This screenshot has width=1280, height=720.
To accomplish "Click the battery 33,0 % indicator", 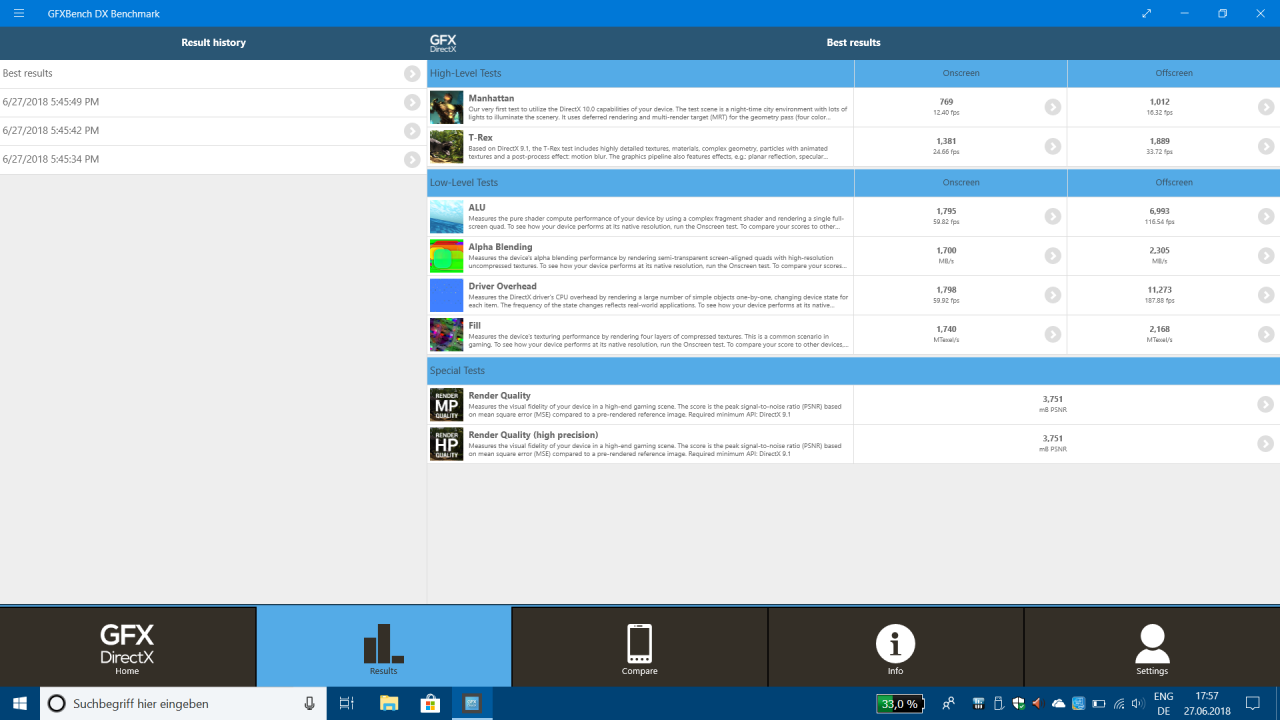I will pos(899,704).
